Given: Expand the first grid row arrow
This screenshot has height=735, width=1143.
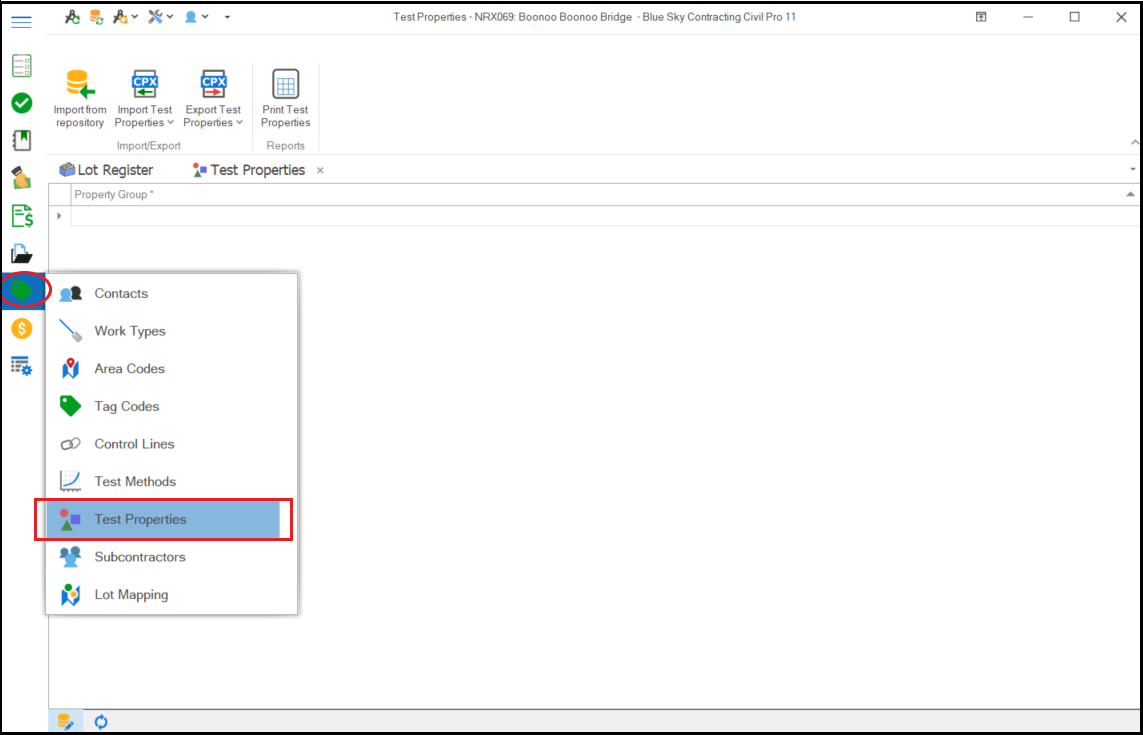Looking at the screenshot, I should click(x=59, y=216).
